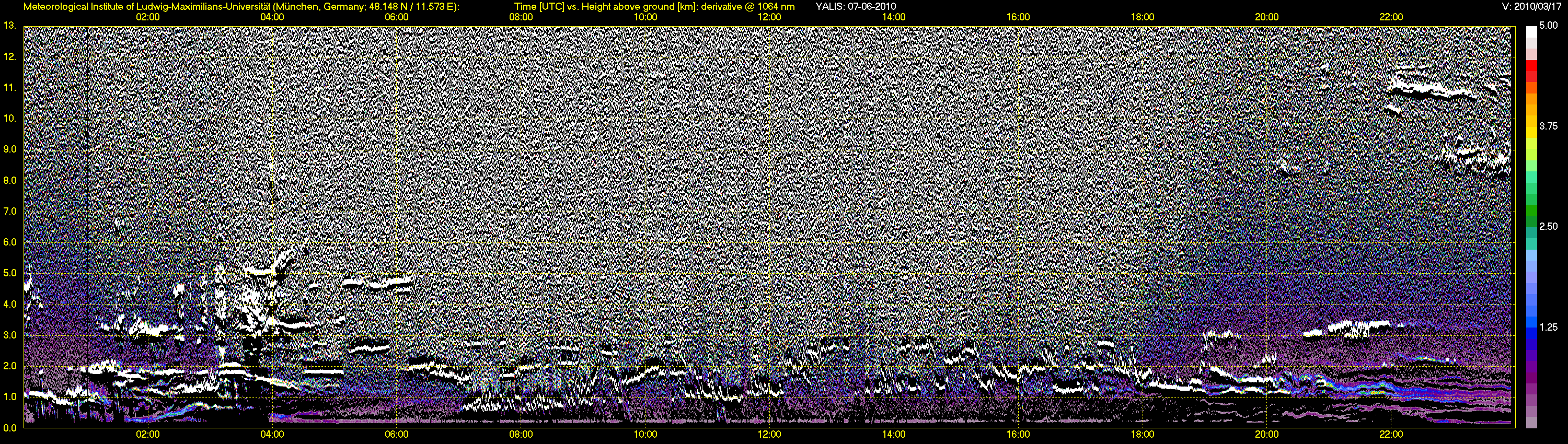
Task: Click the 04:00 label on the bottom time axis
Action: tap(272, 434)
